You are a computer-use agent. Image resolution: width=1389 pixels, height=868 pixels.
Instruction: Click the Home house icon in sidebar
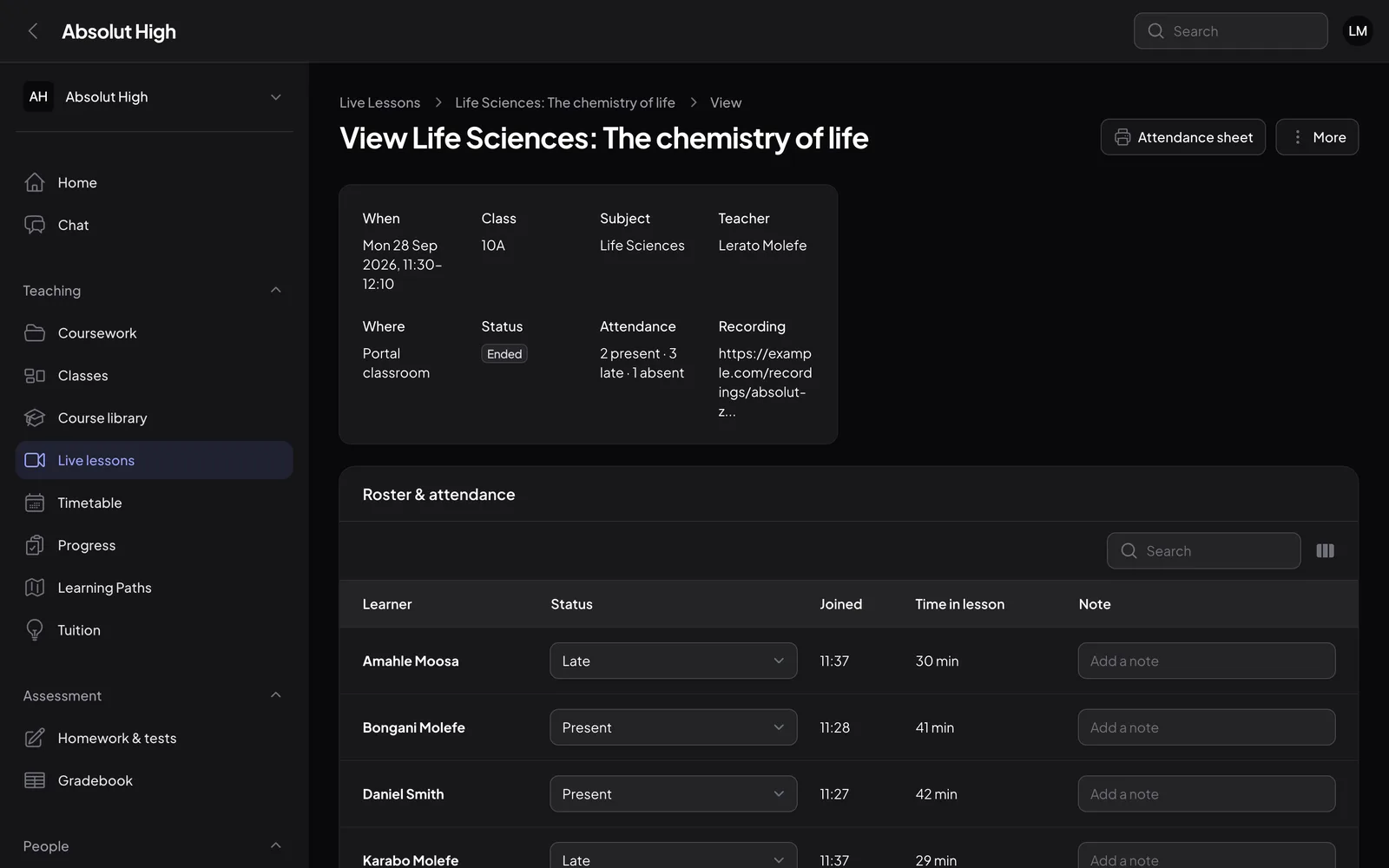pos(35,182)
